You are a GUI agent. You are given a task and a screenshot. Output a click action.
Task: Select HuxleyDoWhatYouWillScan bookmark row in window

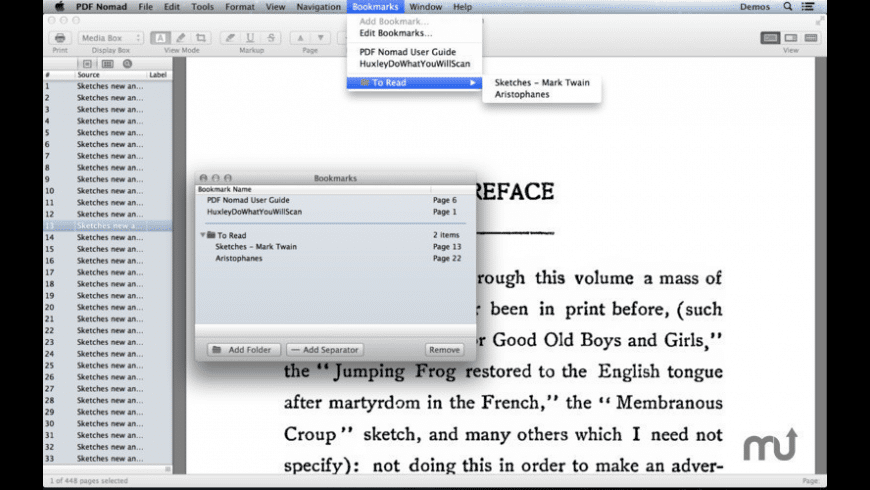click(335, 211)
